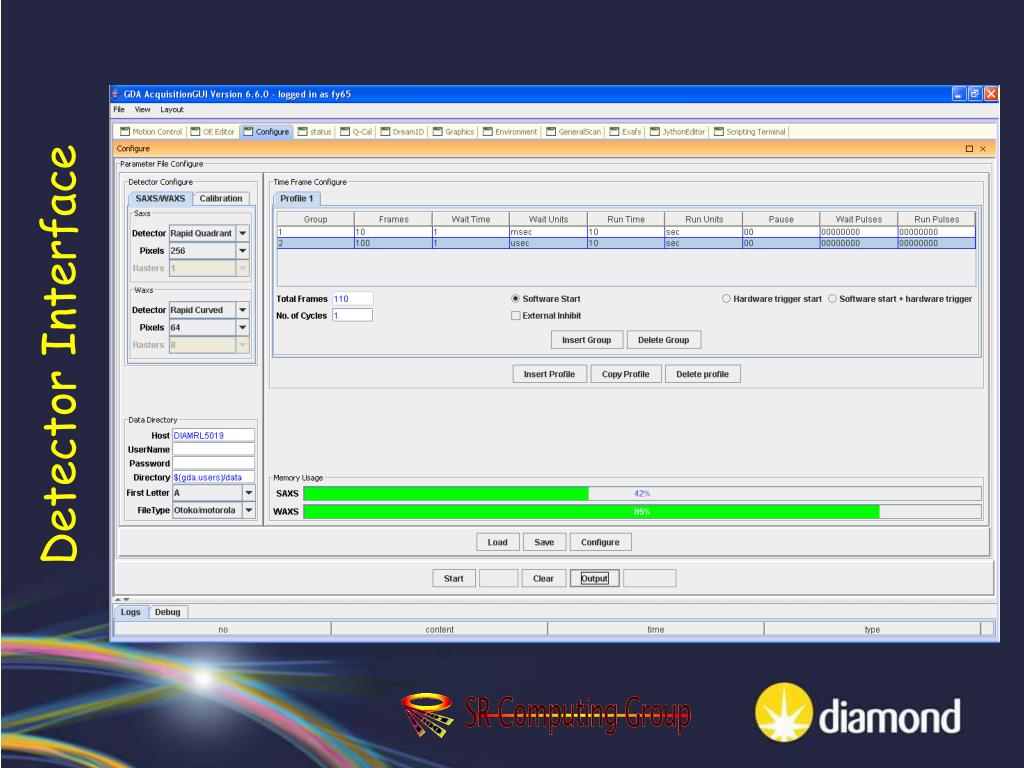Open Waxs Pixels dropdown showing 64
Screen dimensions: 1024x768
pyautogui.click(x=243, y=328)
